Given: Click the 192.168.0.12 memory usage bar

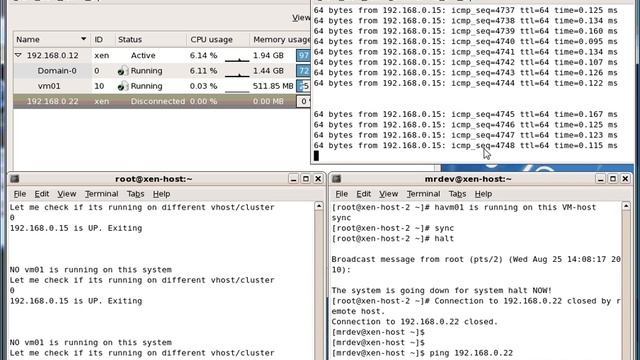Looking at the screenshot, I should point(303,55).
